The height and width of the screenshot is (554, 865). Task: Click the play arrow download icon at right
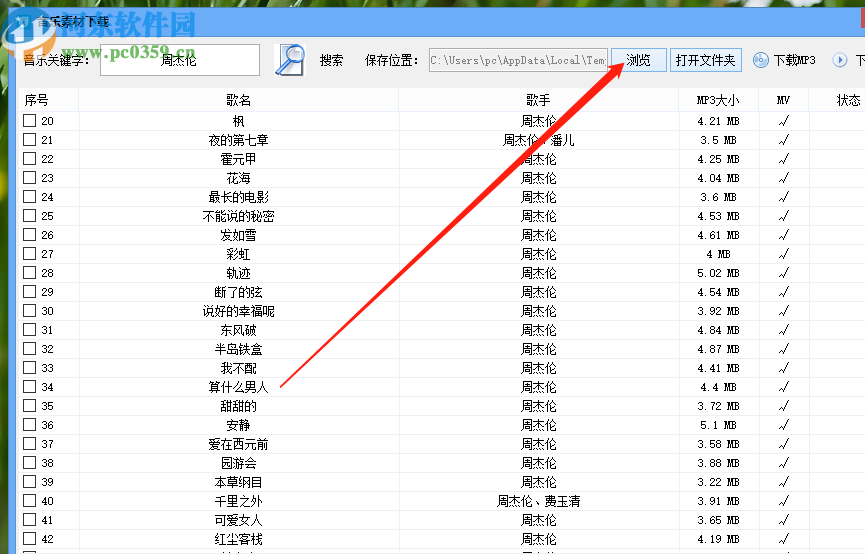coord(840,60)
